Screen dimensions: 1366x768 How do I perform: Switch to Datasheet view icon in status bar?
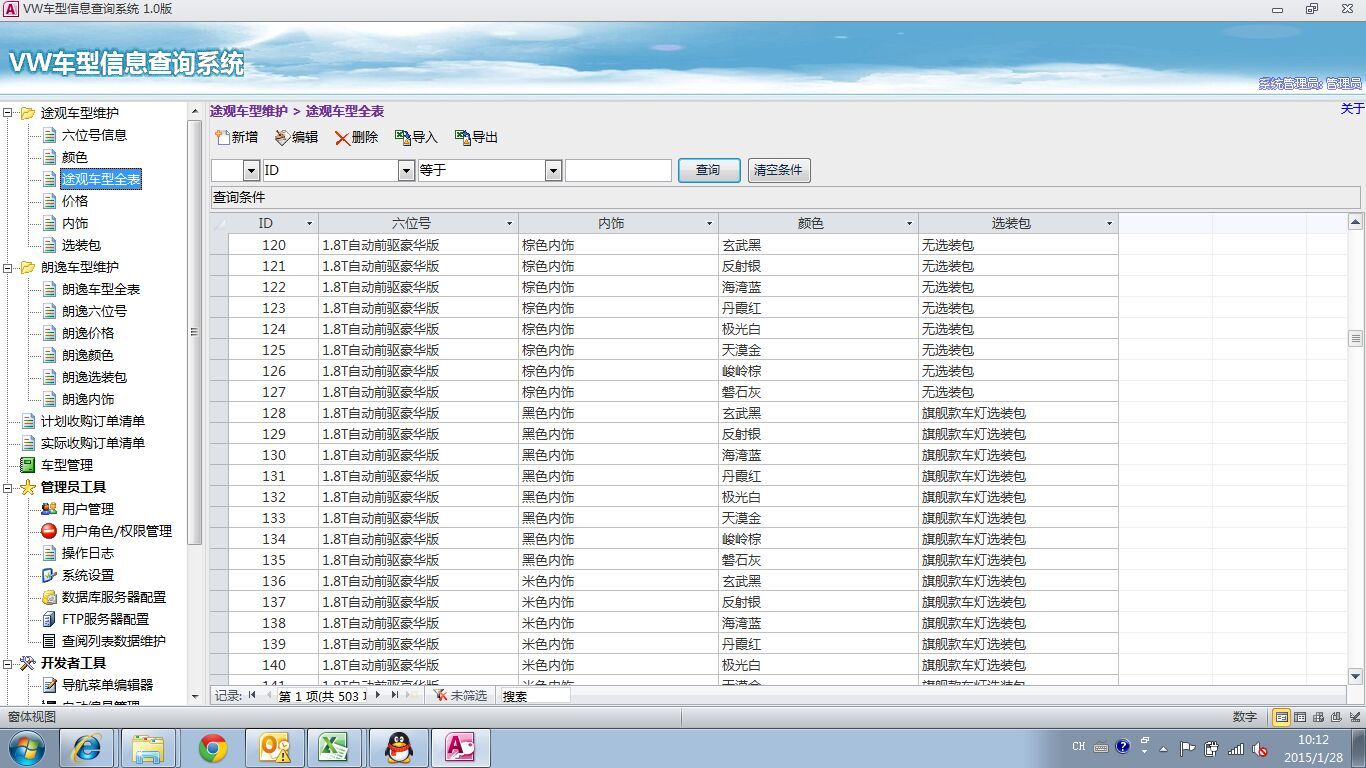1300,717
